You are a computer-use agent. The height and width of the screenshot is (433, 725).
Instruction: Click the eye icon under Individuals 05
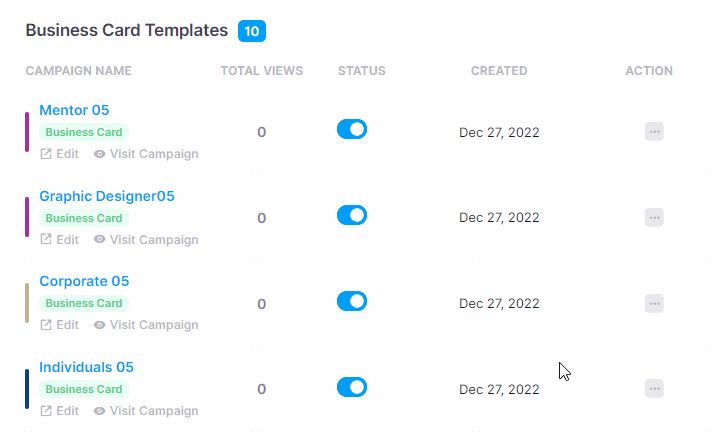pos(99,411)
